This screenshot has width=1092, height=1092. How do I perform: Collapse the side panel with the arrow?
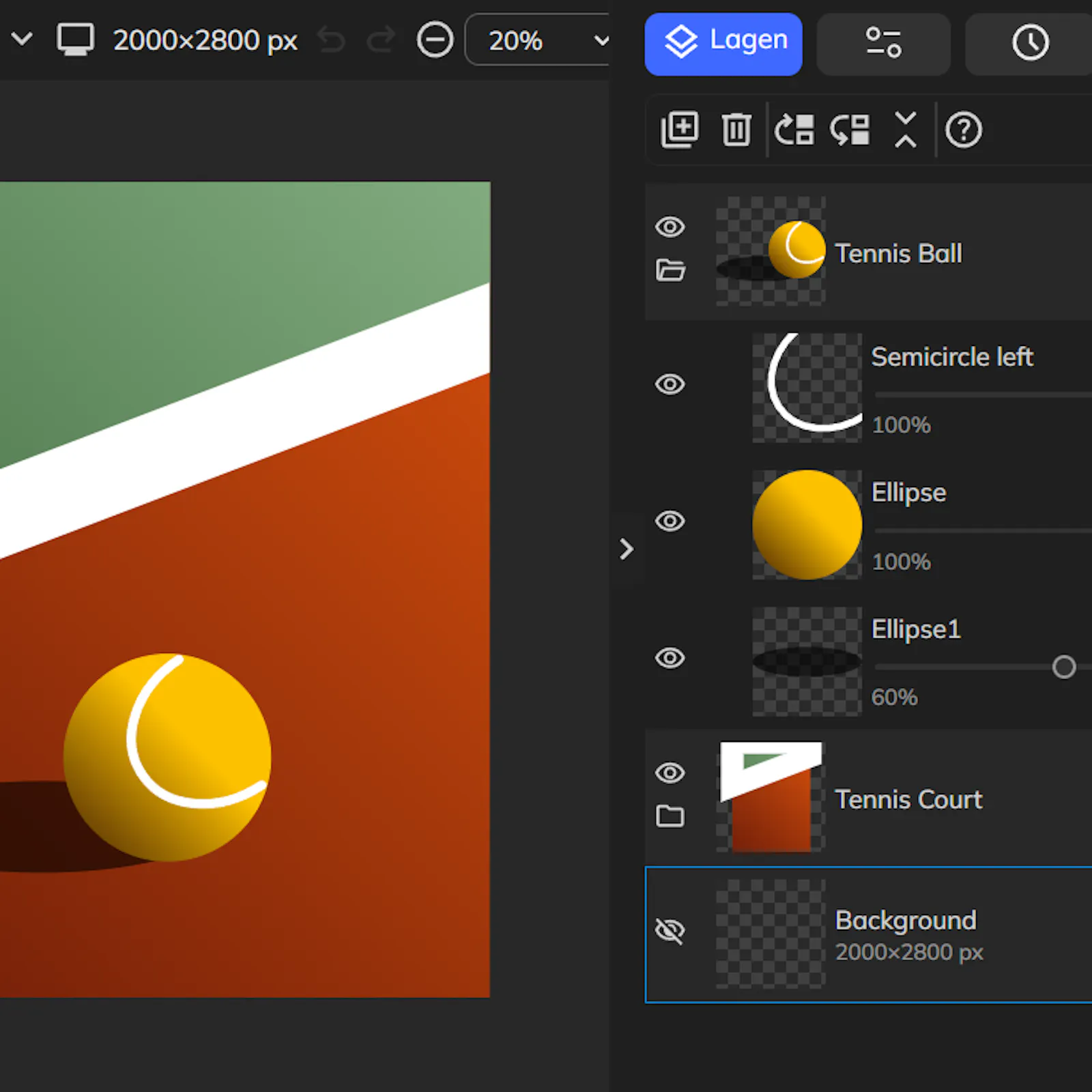tap(627, 549)
